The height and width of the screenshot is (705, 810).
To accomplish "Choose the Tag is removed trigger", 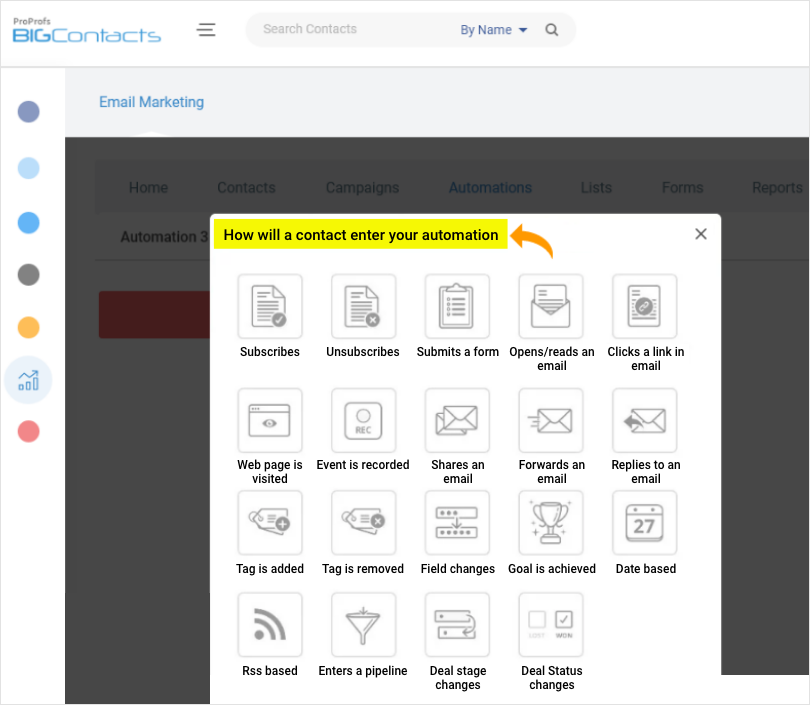I will point(363,523).
